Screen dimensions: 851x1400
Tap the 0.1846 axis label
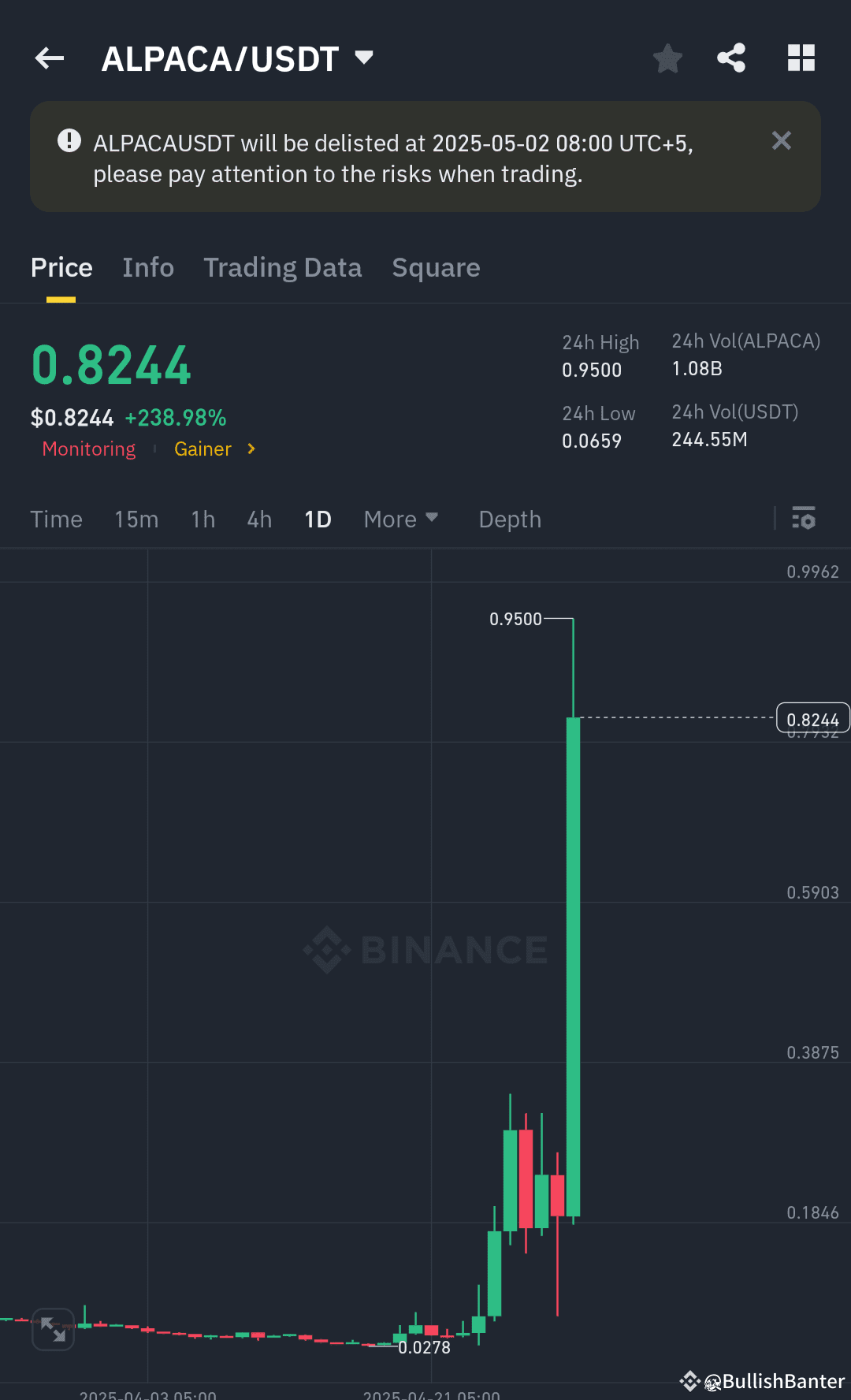pos(812,1212)
